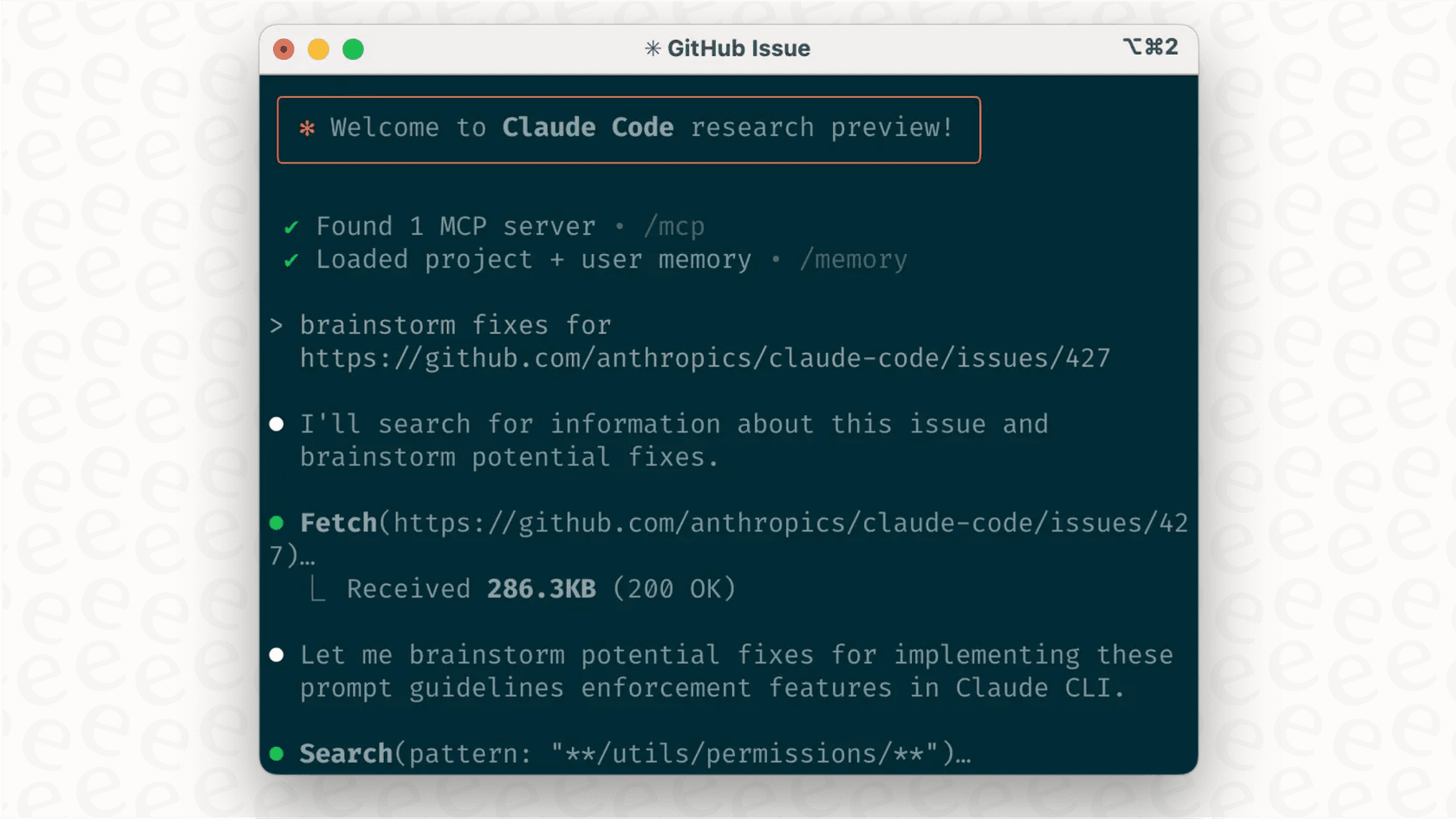Click the yellow traffic light control
This screenshot has height=819, width=1456.
(318, 49)
